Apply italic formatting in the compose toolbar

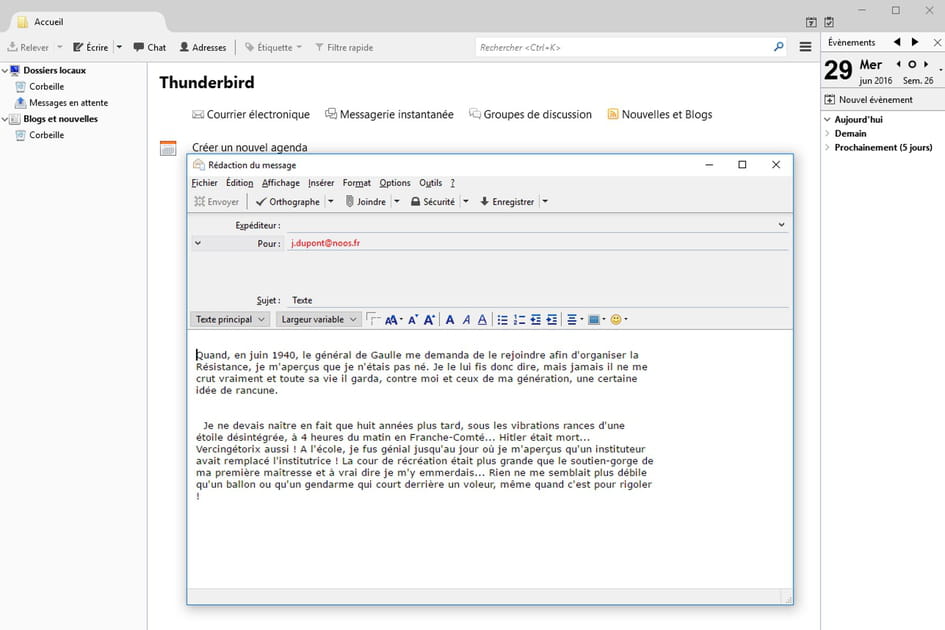click(466, 320)
